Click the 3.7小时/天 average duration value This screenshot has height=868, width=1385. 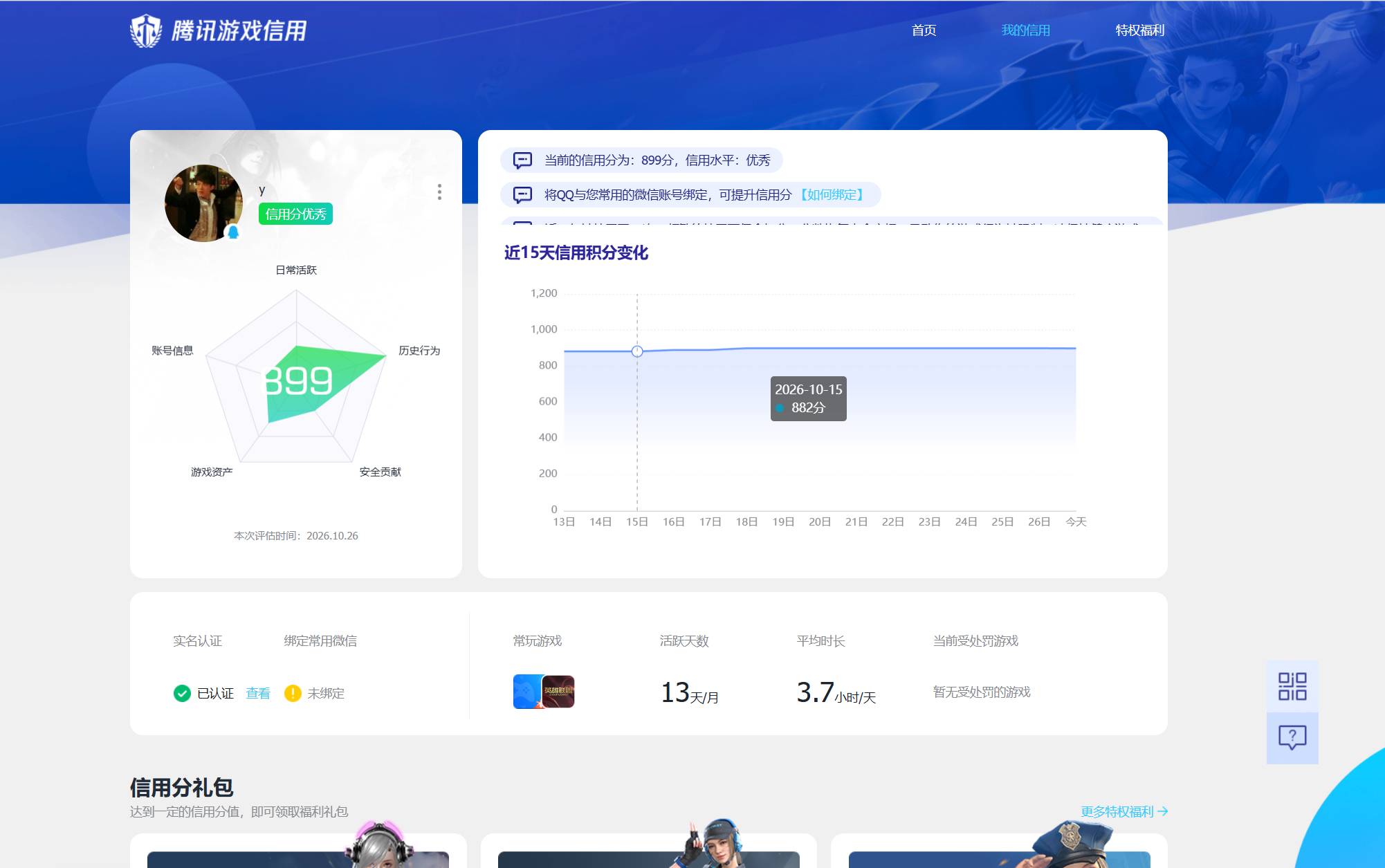(836, 692)
